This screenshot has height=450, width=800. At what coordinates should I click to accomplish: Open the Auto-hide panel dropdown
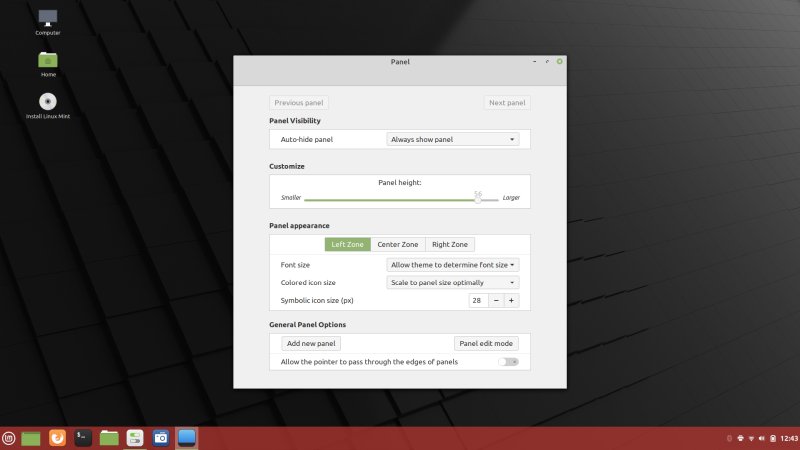[x=453, y=139]
